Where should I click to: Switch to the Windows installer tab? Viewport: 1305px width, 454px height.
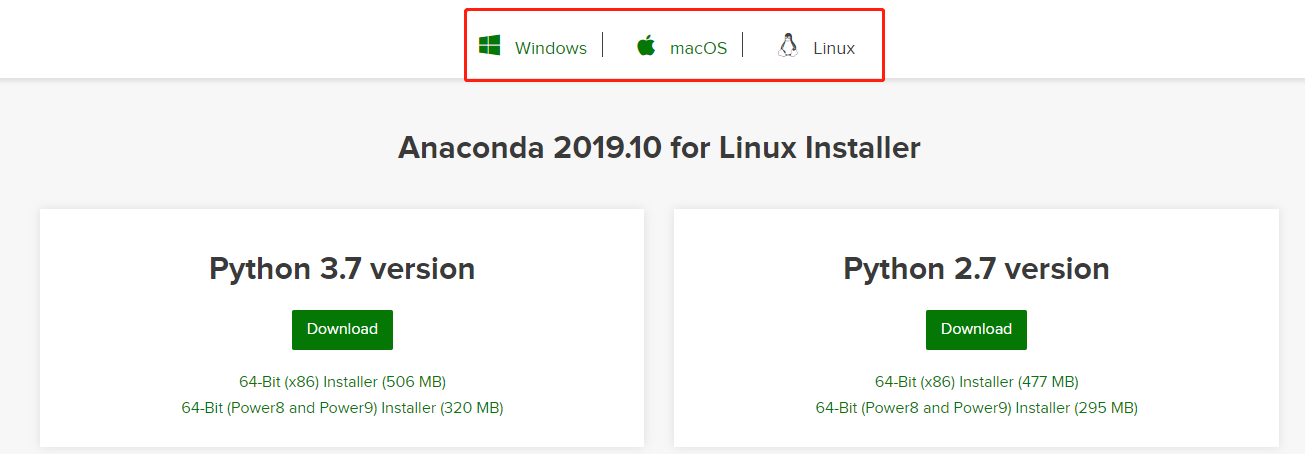[551, 48]
